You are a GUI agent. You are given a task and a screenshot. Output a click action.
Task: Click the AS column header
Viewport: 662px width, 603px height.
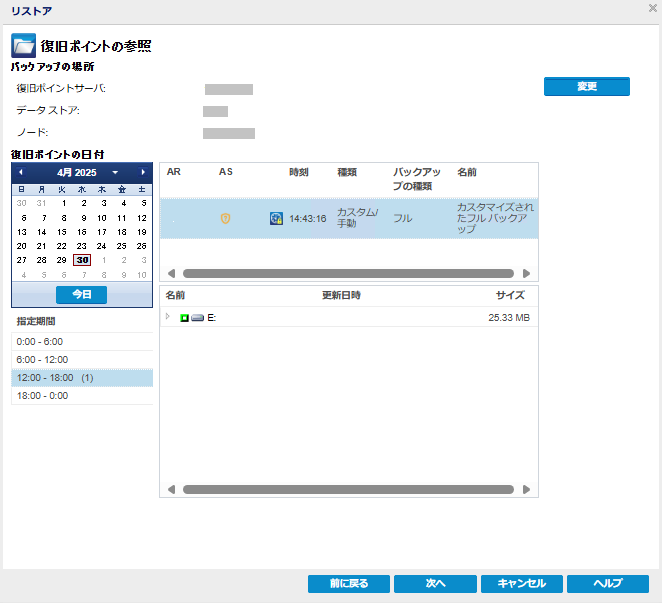(225, 172)
